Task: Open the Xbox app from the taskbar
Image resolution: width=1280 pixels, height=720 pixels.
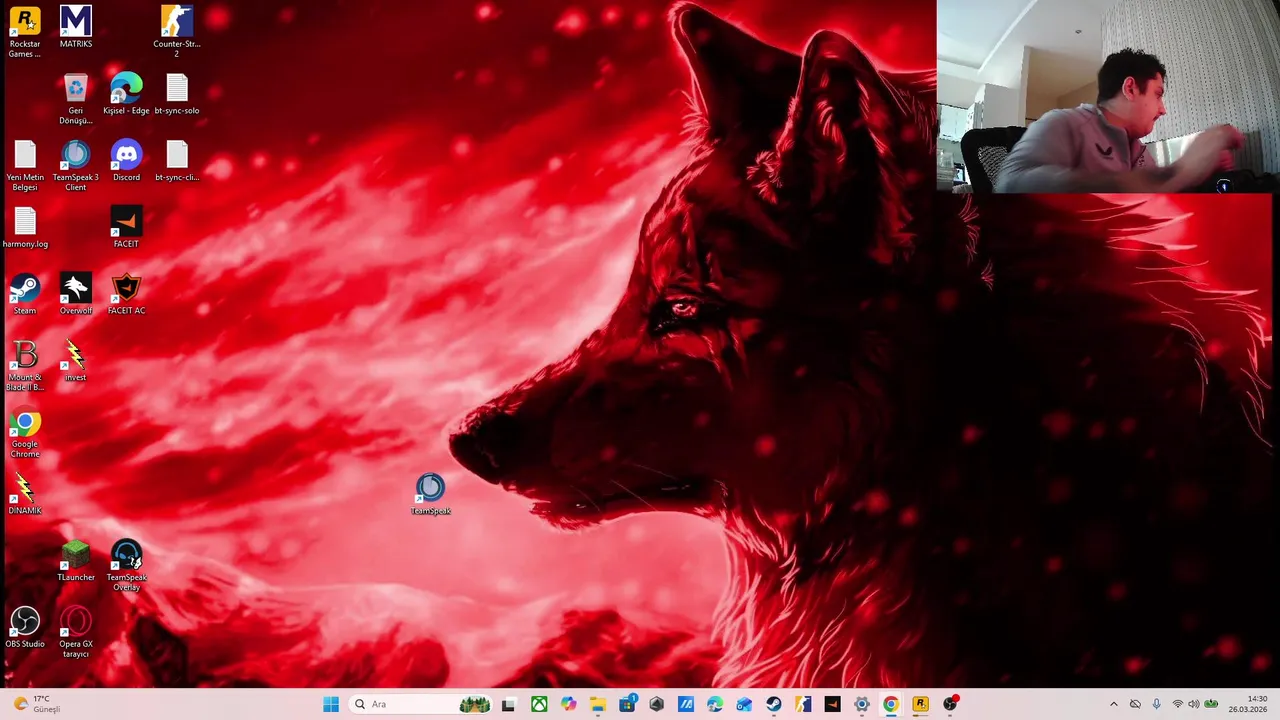Action: (539, 704)
